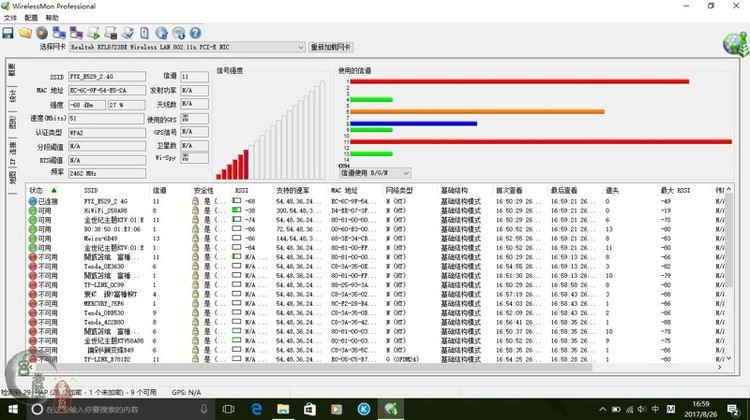This screenshot has width=750, height=420.
Task: Open the 帮助 menu
Action: 52,18
